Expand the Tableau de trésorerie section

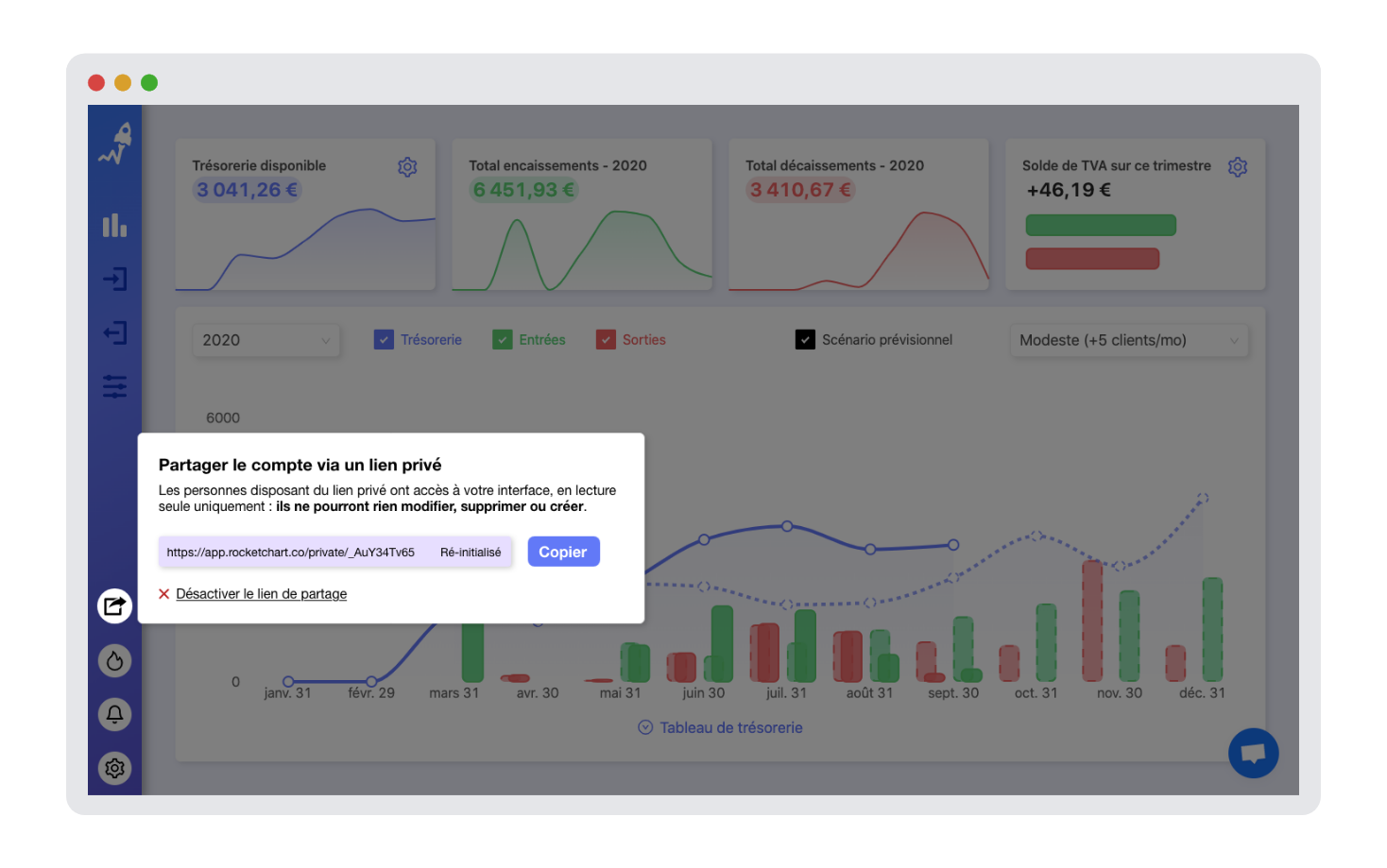click(x=720, y=727)
